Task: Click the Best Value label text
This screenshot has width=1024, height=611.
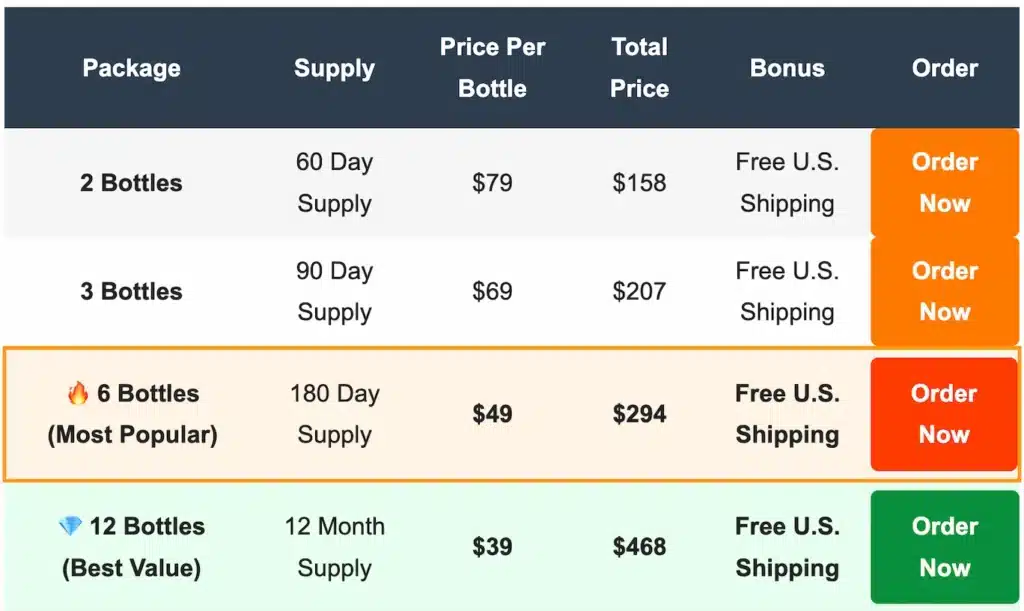Action: (131, 568)
